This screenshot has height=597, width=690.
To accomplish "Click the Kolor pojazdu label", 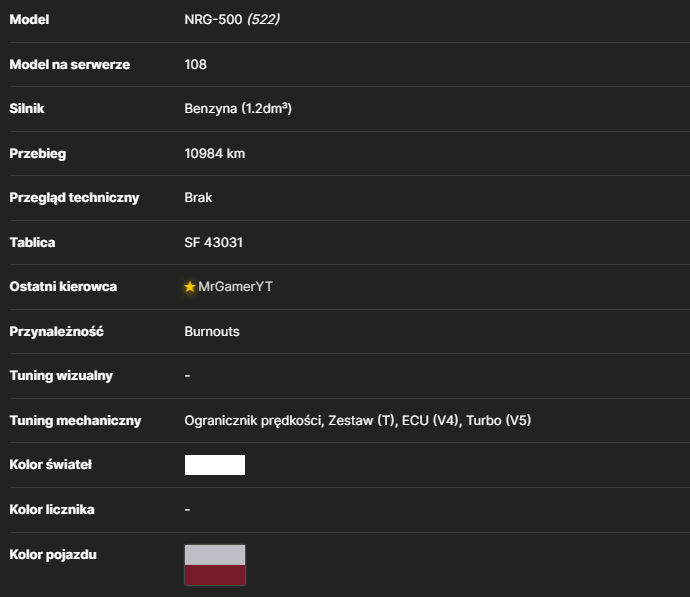I will 53,554.
